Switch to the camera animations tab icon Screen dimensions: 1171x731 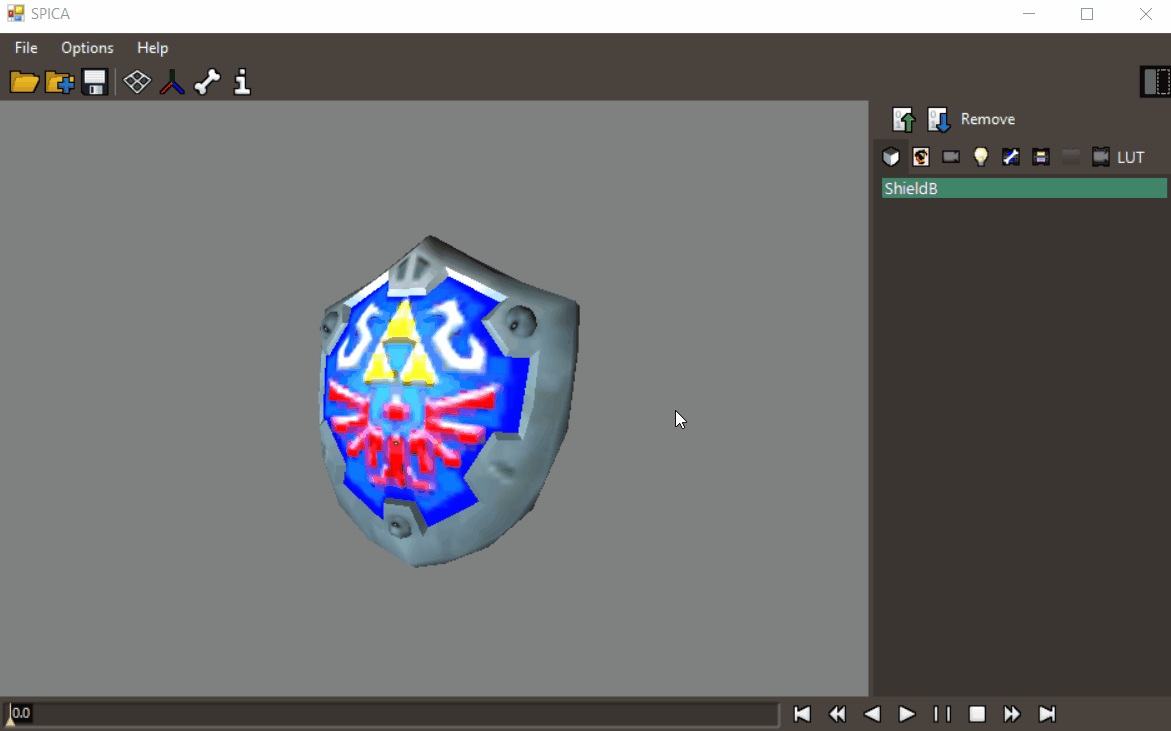click(1100, 157)
